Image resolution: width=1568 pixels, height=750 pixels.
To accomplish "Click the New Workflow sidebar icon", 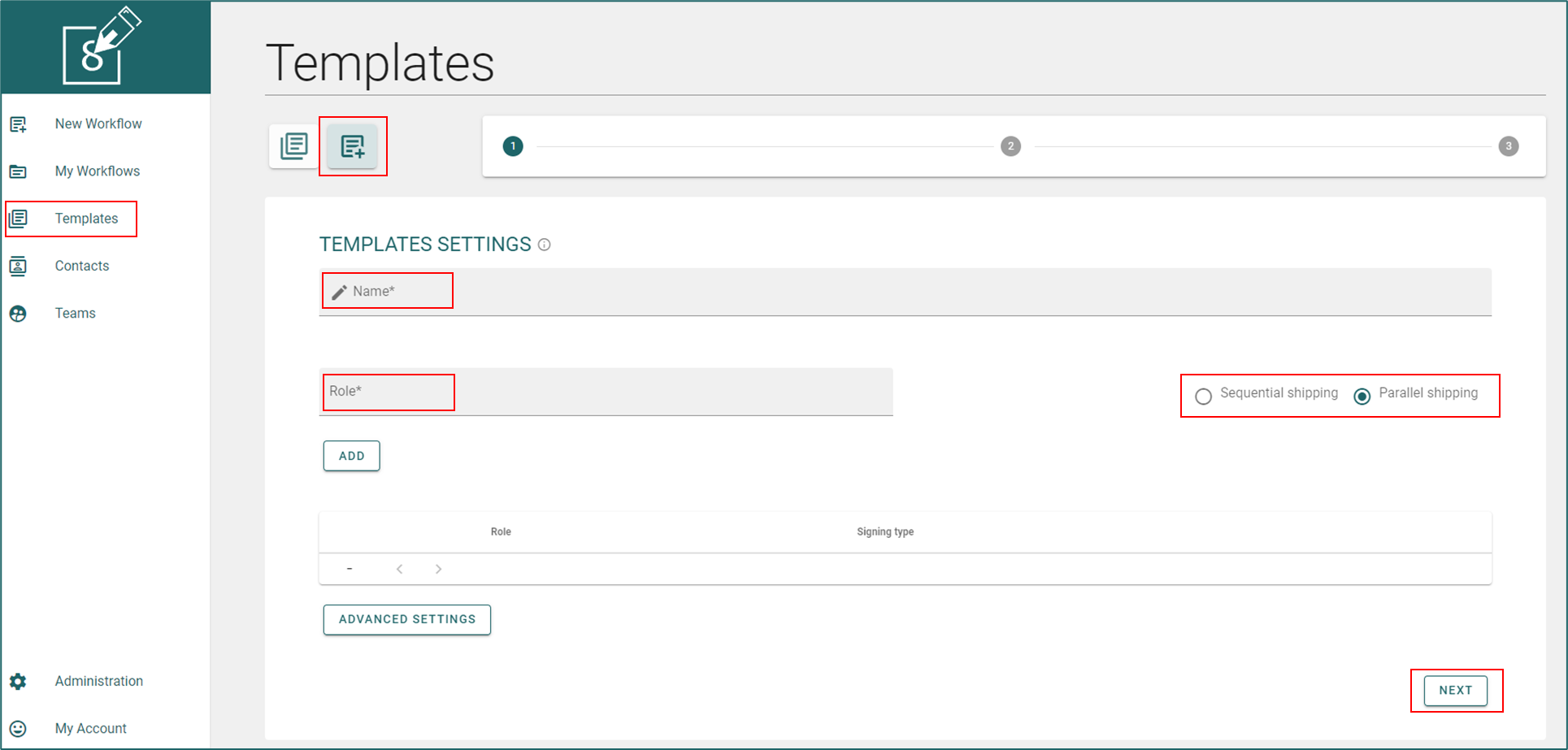I will click(x=18, y=124).
